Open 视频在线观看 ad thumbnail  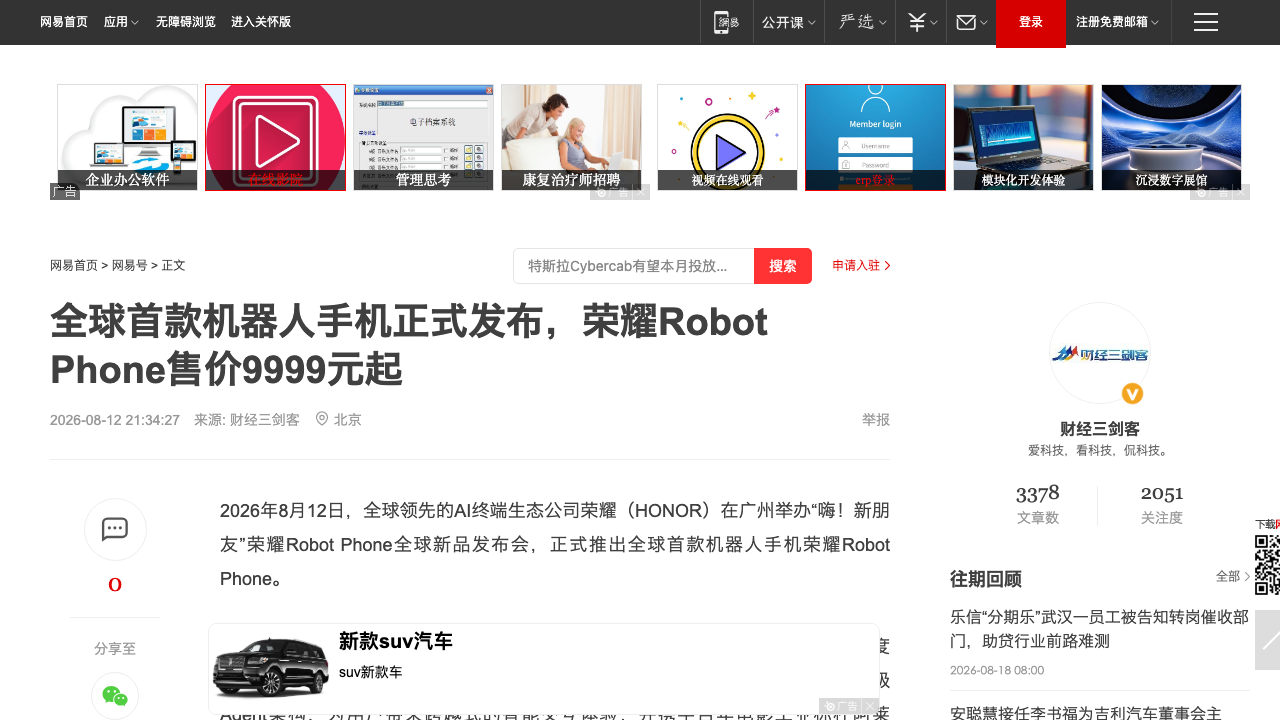(727, 137)
